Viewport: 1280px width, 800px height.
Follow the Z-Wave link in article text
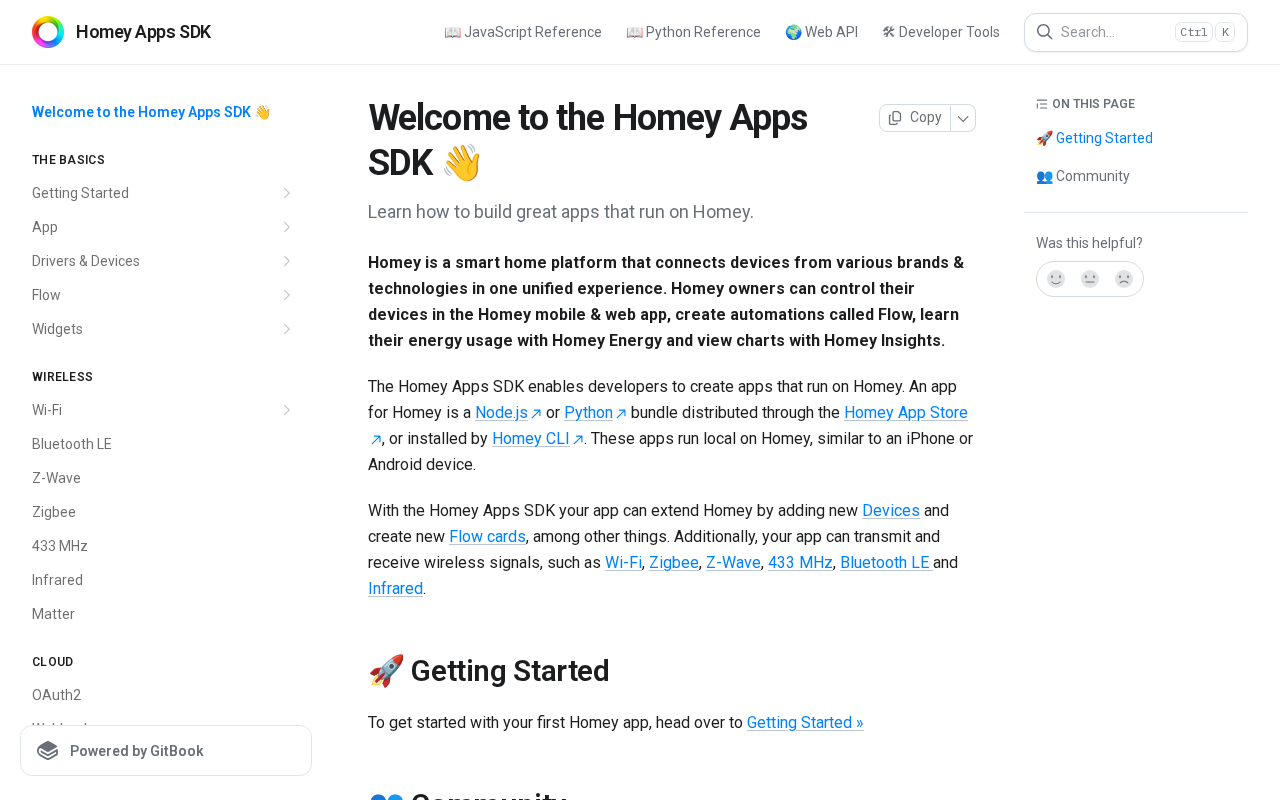(733, 562)
